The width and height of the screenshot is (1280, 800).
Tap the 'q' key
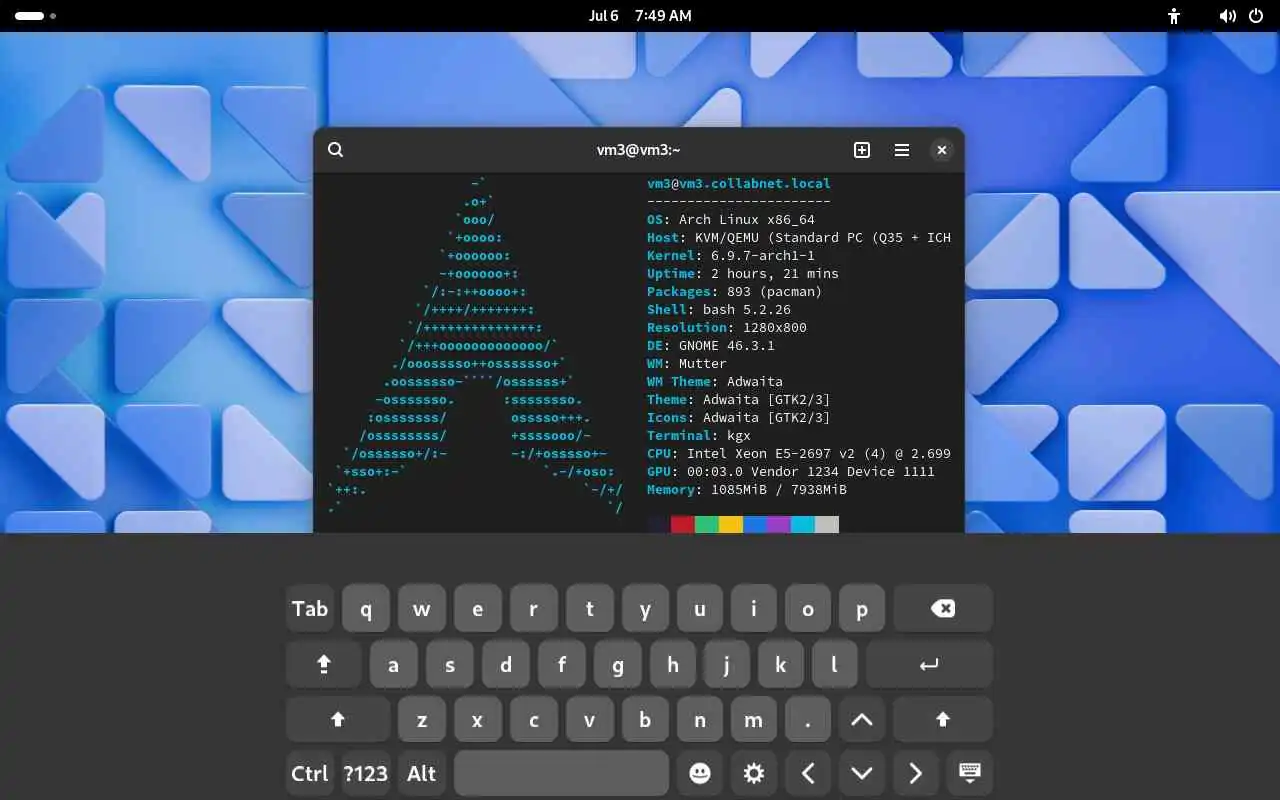(x=366, y=608)
